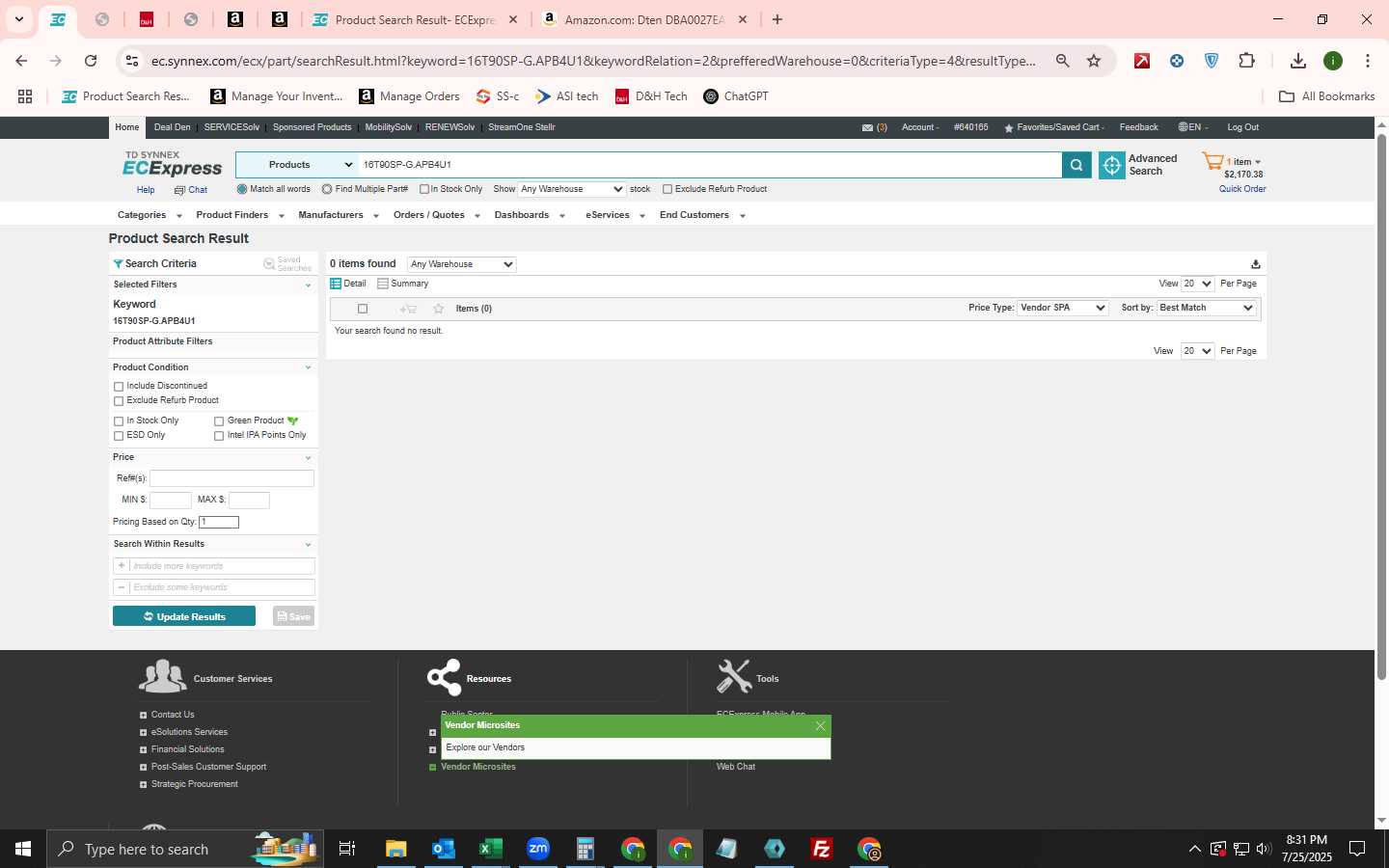Click the export download icon in results
The image size is (1389, 868).
point(1255,264)
